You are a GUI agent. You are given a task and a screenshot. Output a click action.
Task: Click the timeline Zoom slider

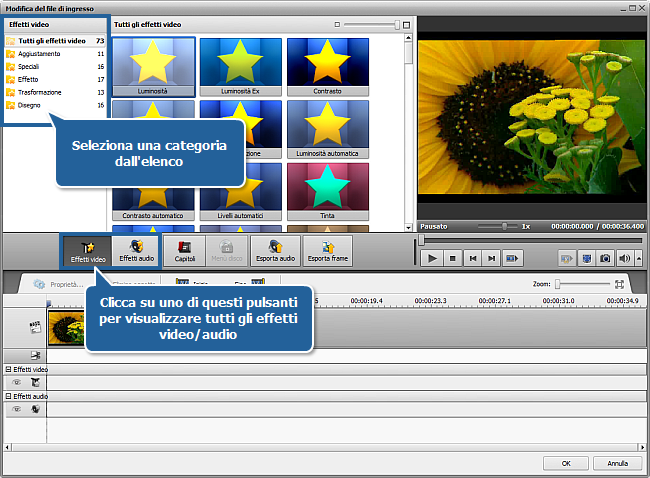[558, 284]
